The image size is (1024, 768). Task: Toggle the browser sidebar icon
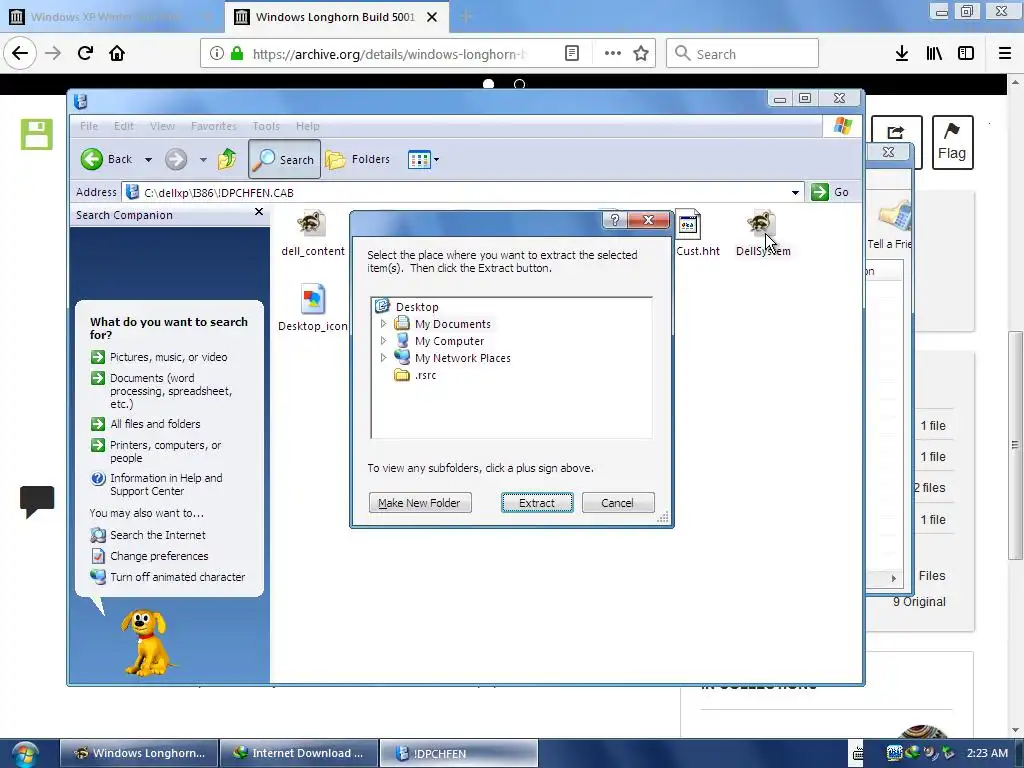click(x=966, y=54)
